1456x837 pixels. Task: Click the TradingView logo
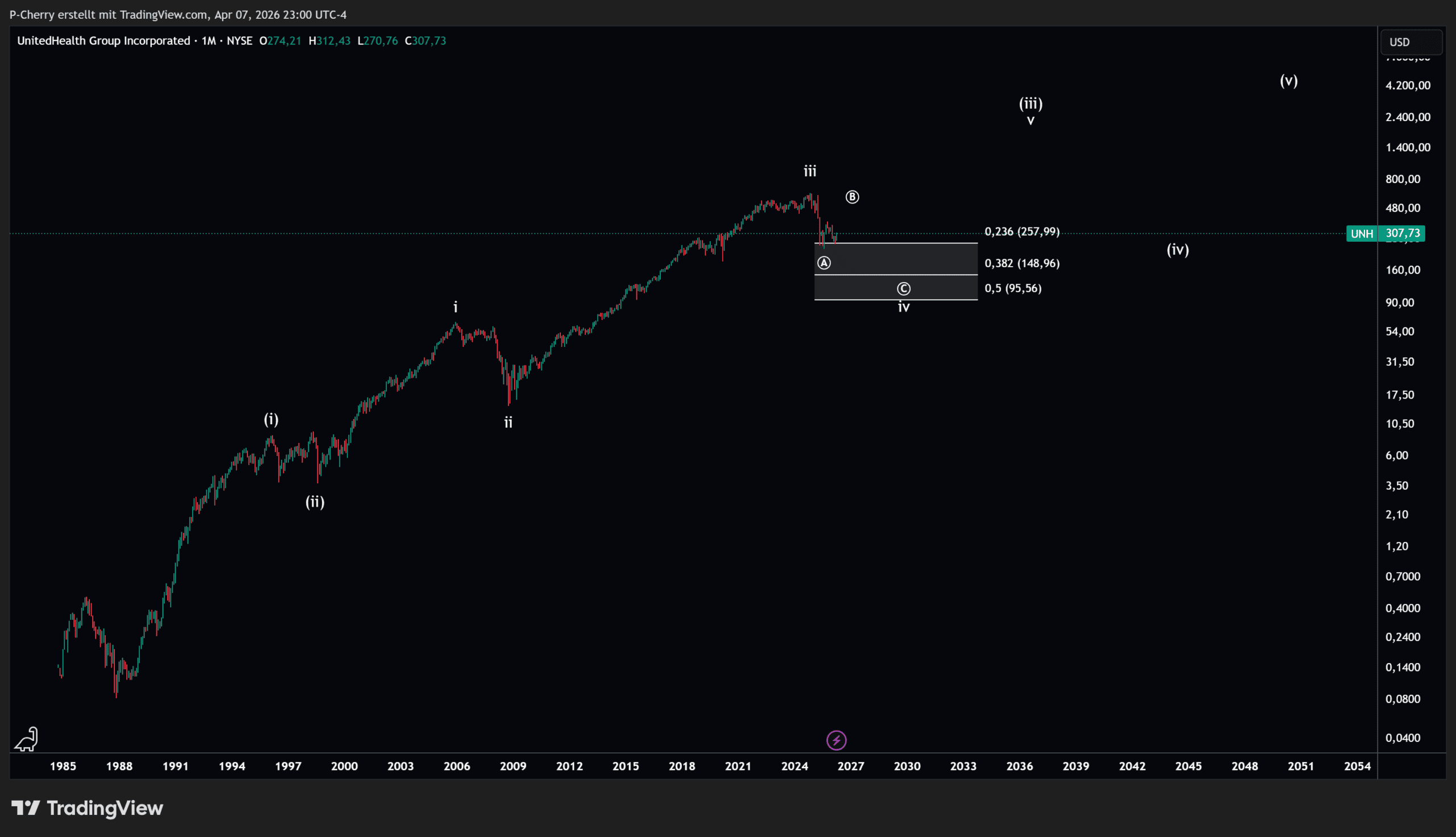coord(88,807)
